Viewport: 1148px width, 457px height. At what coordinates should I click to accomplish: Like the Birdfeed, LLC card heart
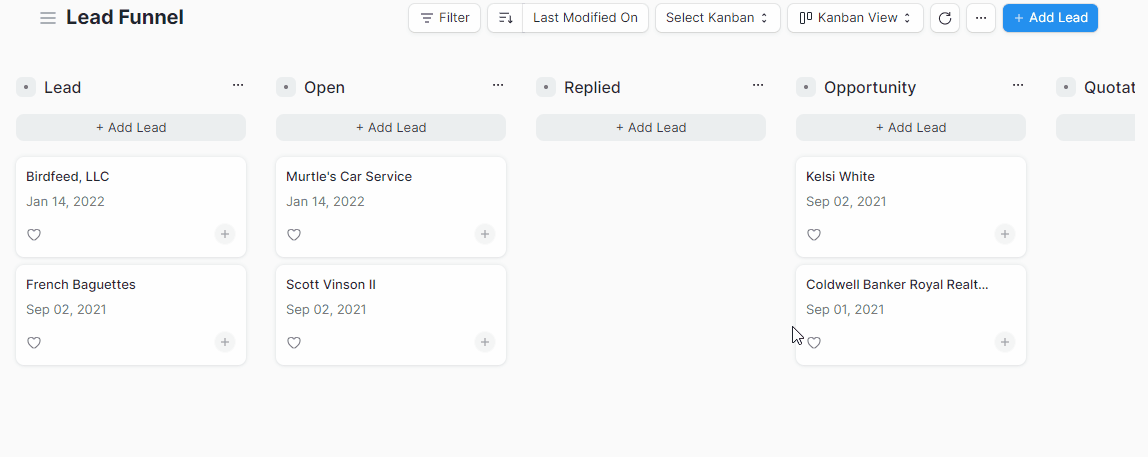click(34, 235)
